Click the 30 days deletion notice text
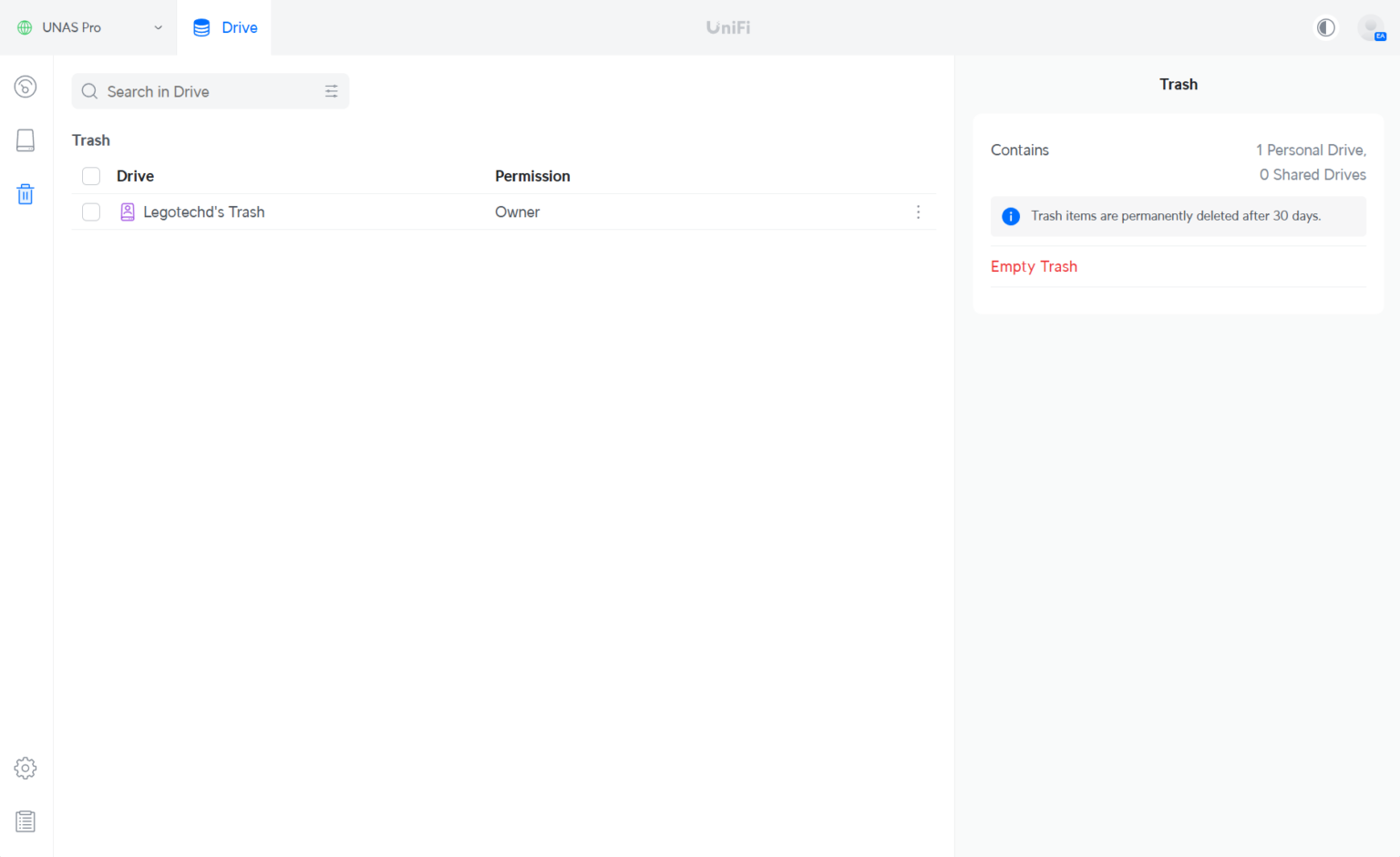 (1176, 216)
